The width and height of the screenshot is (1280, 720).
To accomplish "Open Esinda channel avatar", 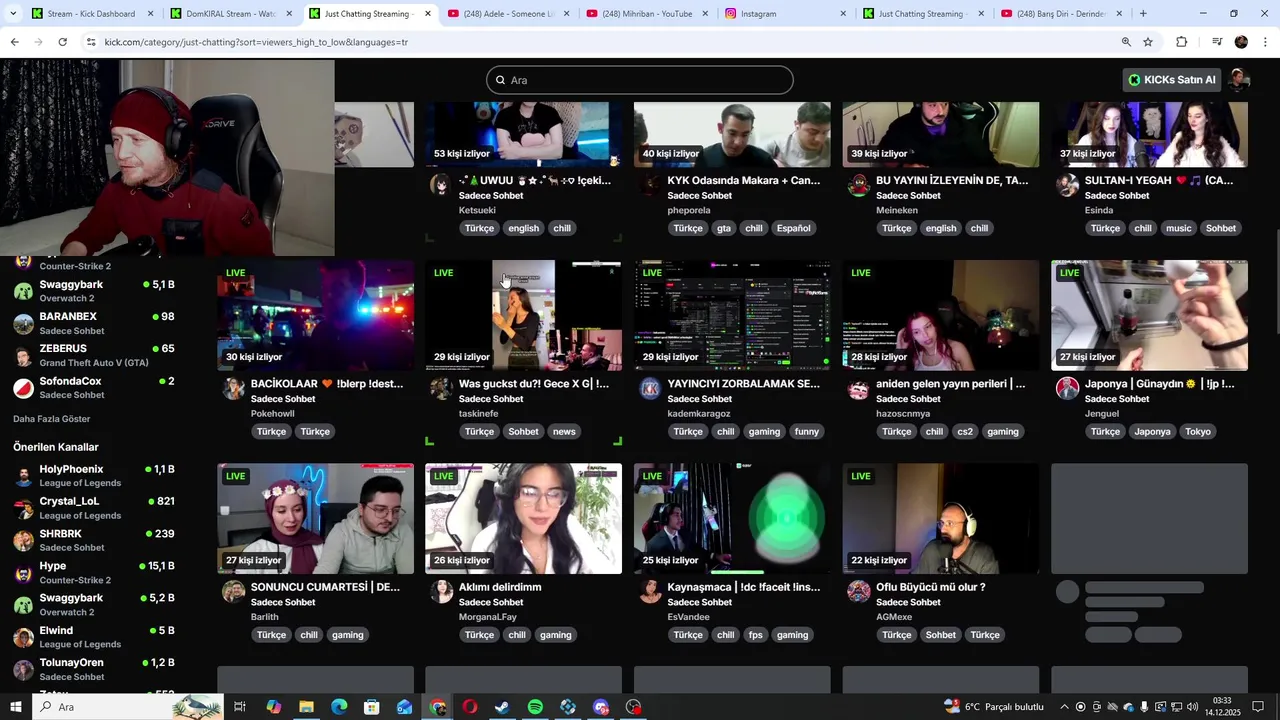I will coord(1067,184).
